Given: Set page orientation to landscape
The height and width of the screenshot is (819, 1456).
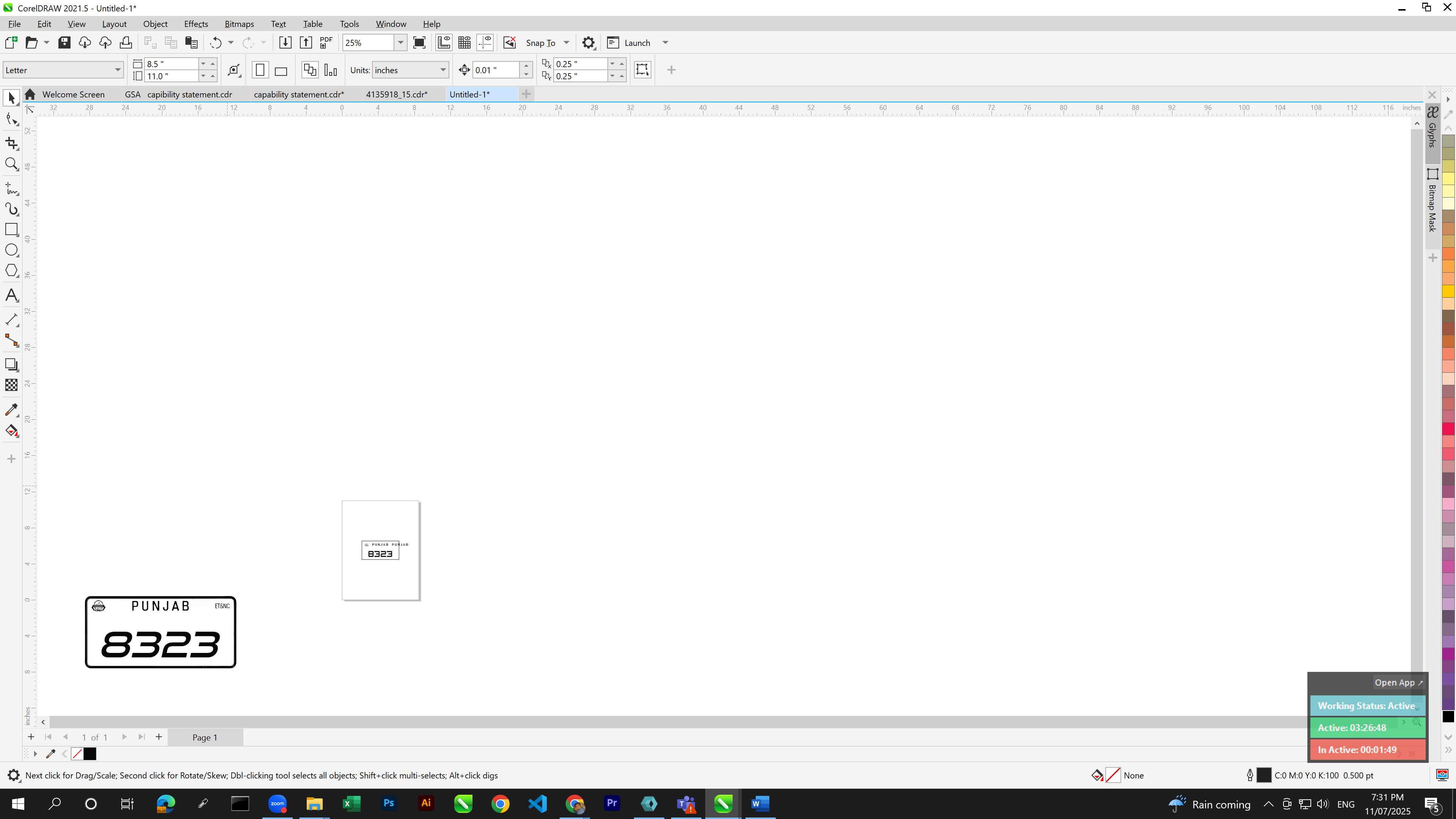Looking at the screenshot, I should [x=281, y=70].
